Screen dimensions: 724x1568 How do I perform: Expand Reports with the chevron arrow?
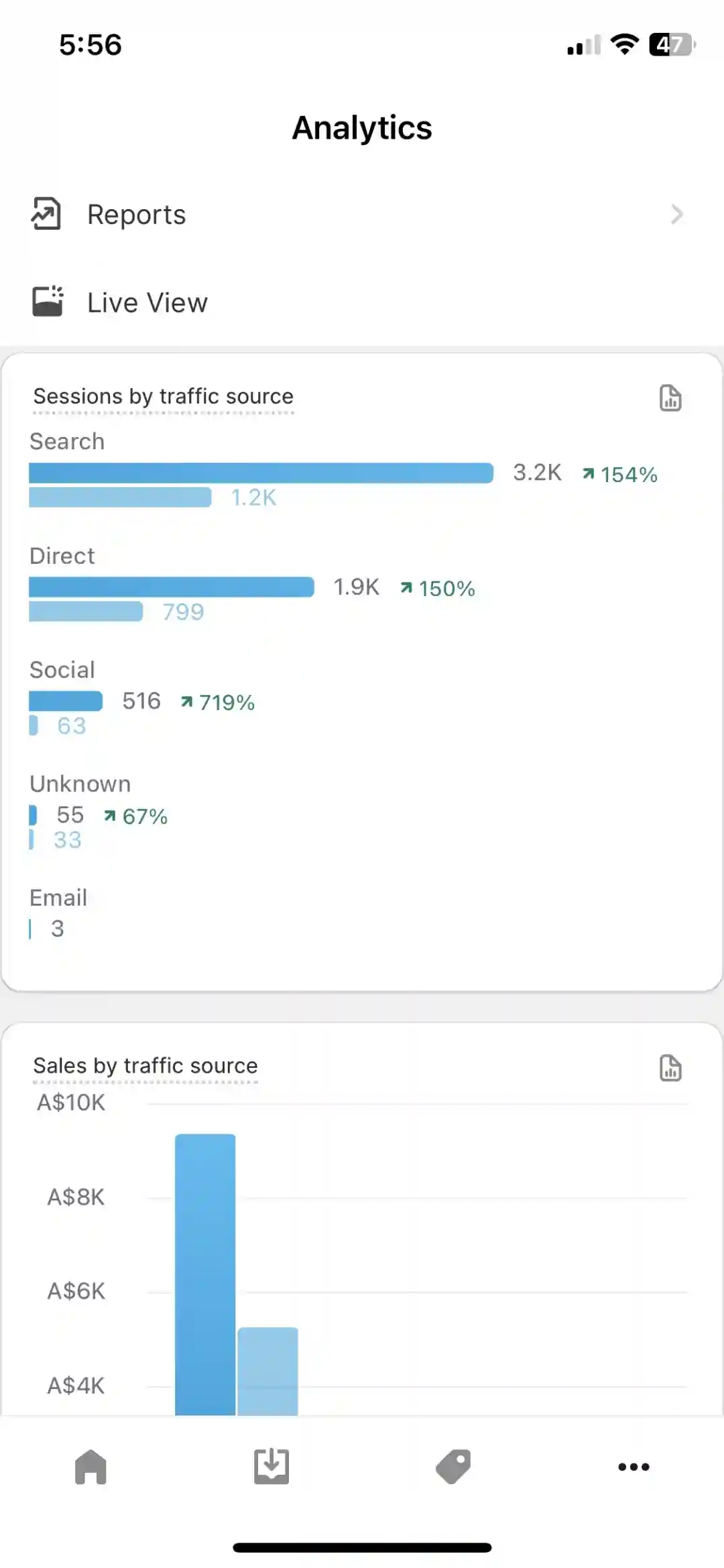click(677, 215)
